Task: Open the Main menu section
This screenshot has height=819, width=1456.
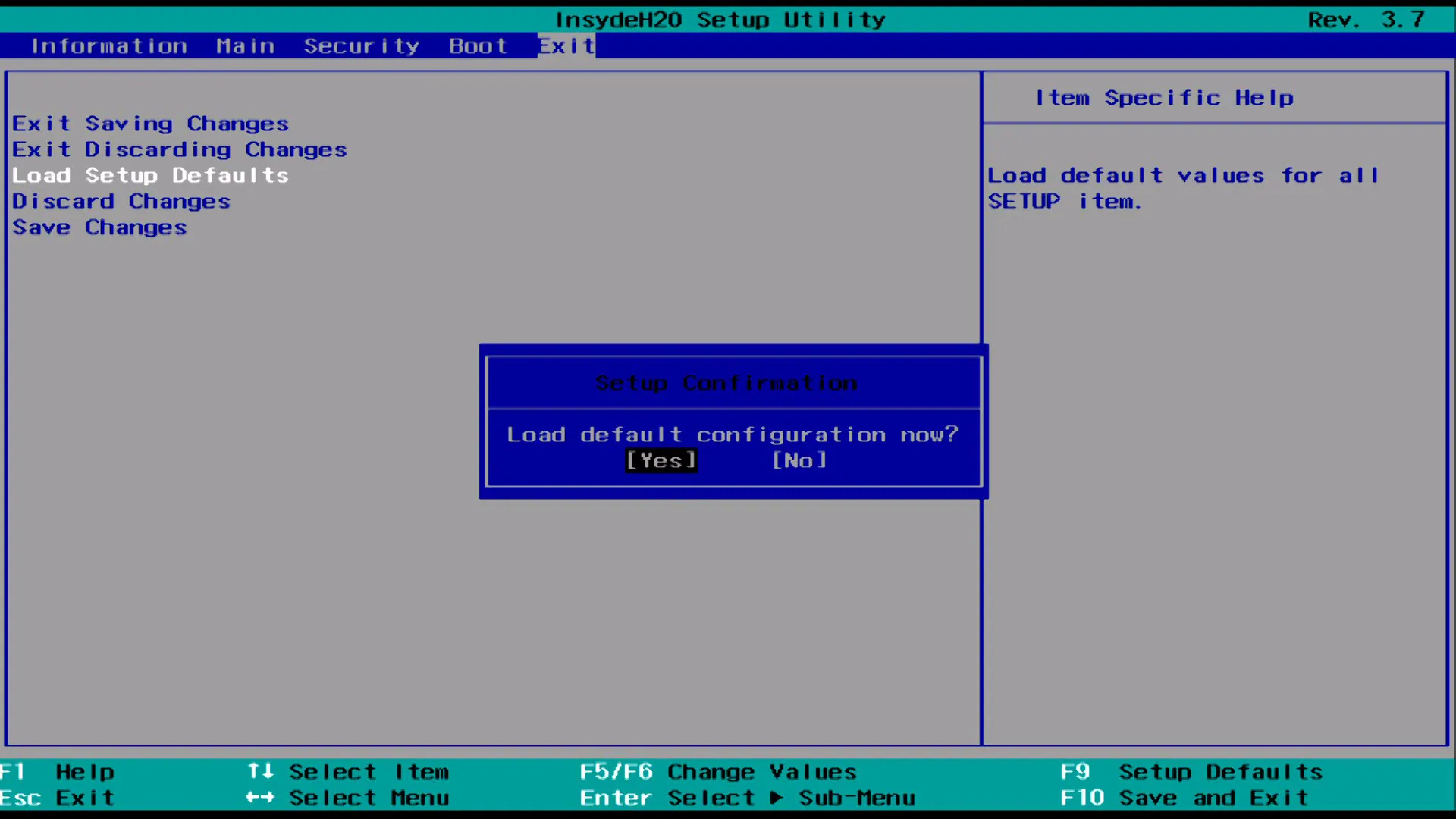Action: pos(245,46)
